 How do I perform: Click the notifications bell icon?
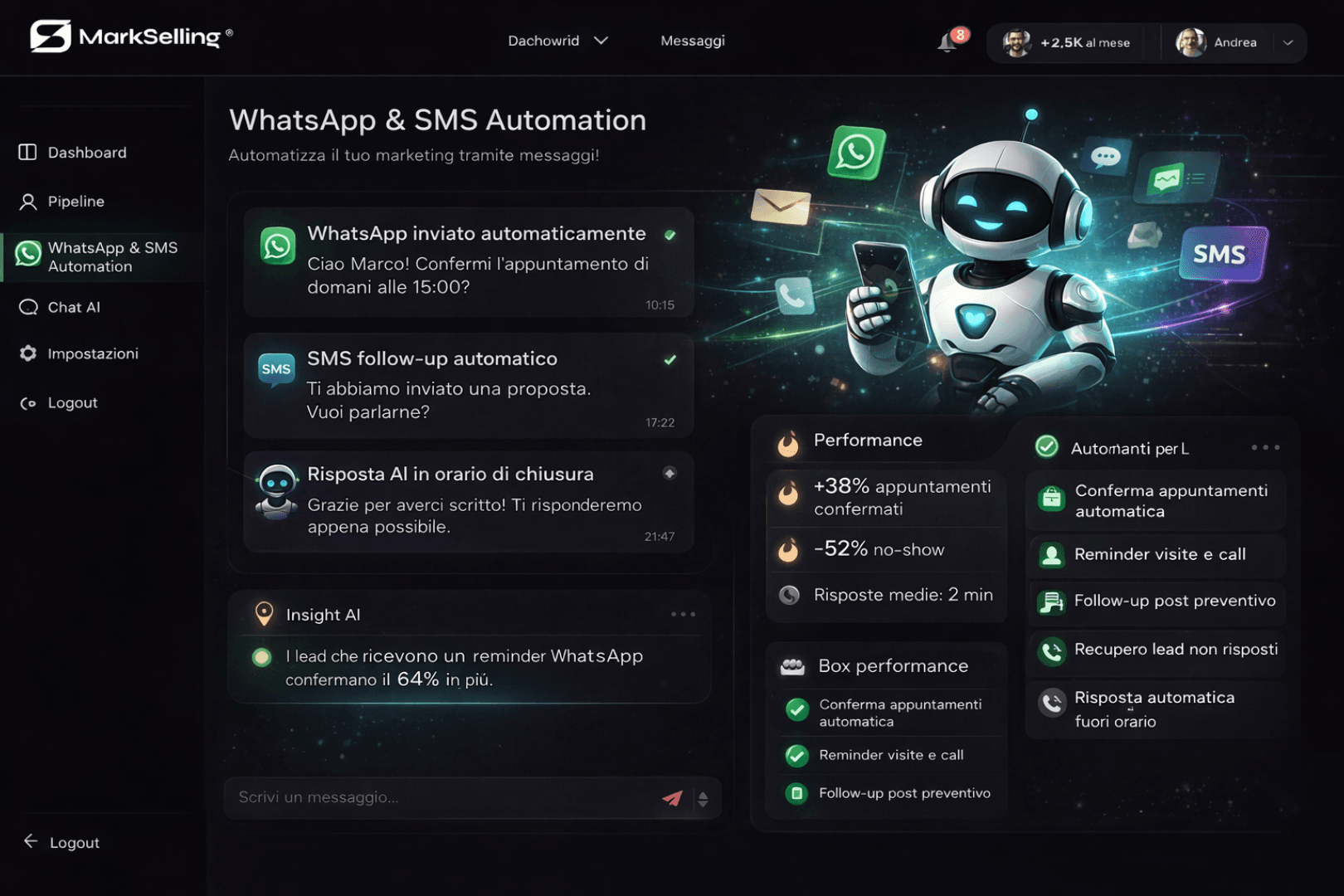(946, 41)
